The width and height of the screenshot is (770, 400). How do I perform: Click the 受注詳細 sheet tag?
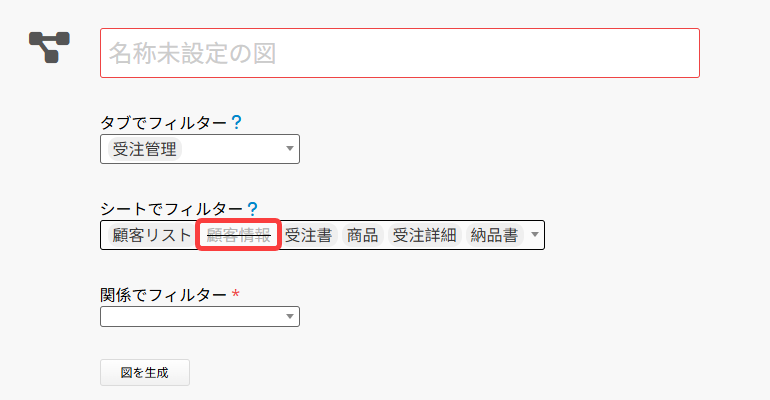424,236
